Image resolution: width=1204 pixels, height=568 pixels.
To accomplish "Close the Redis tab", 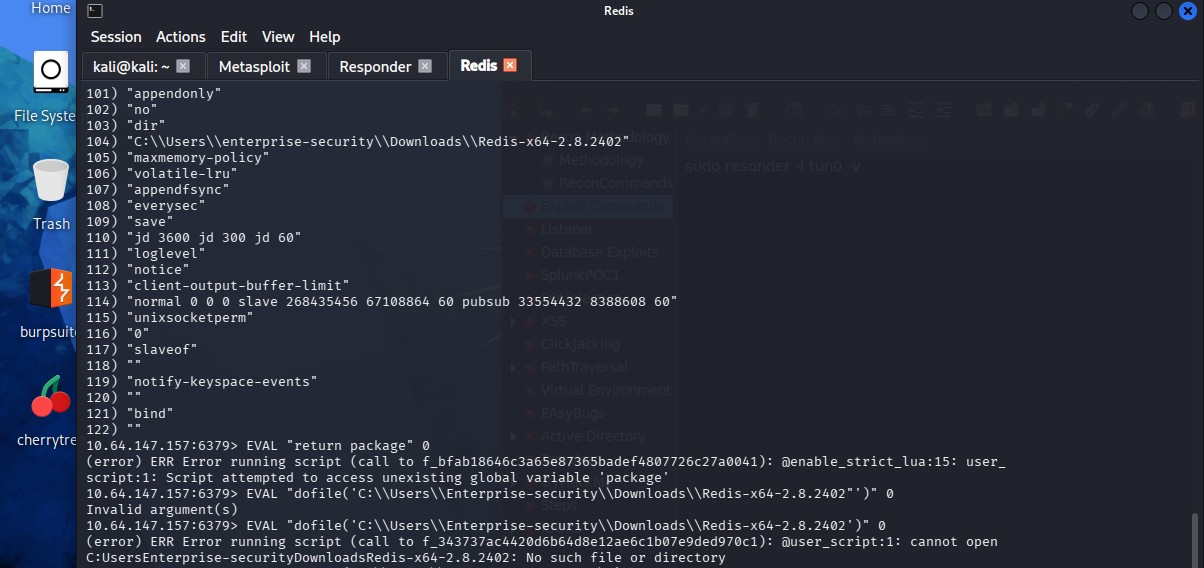I will point(510,65).
